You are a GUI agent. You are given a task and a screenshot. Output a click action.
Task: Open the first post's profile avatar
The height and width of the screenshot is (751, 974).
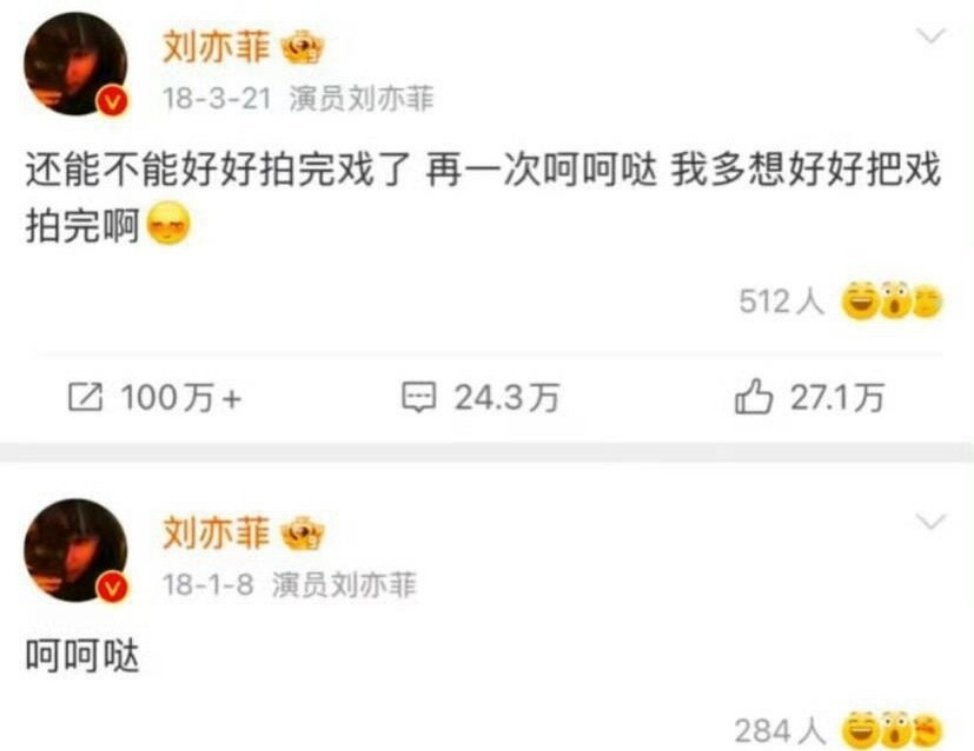point(76,64)
